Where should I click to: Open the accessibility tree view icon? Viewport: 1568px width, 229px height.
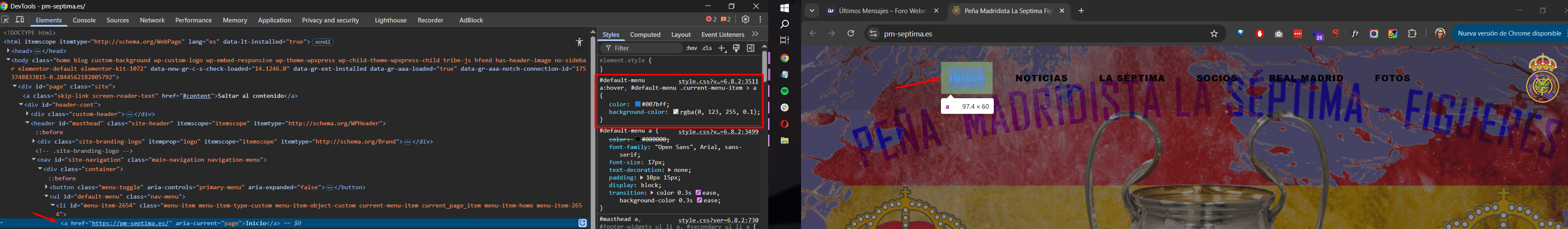(579, 42)
